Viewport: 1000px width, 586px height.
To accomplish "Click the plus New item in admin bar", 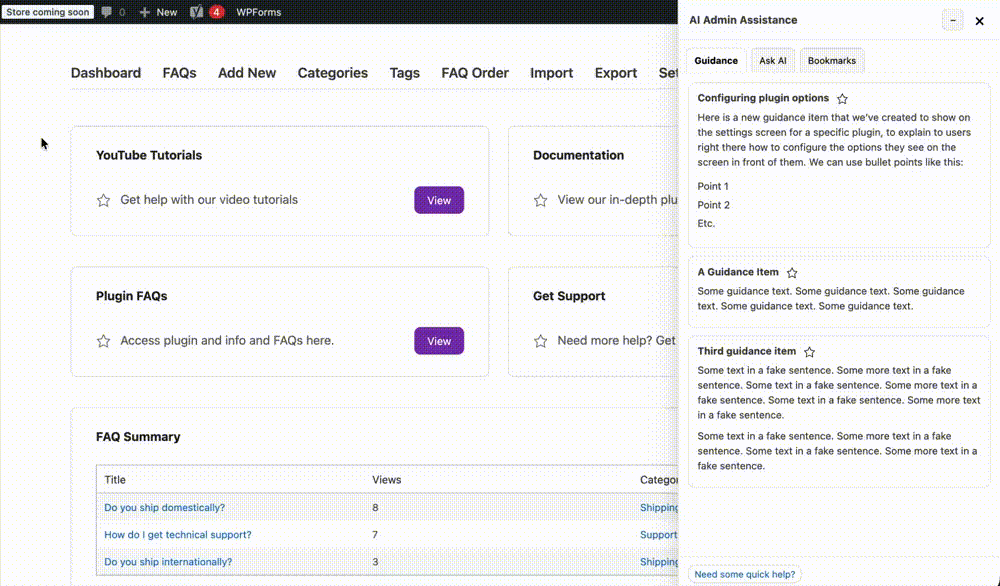I will 158,12.
